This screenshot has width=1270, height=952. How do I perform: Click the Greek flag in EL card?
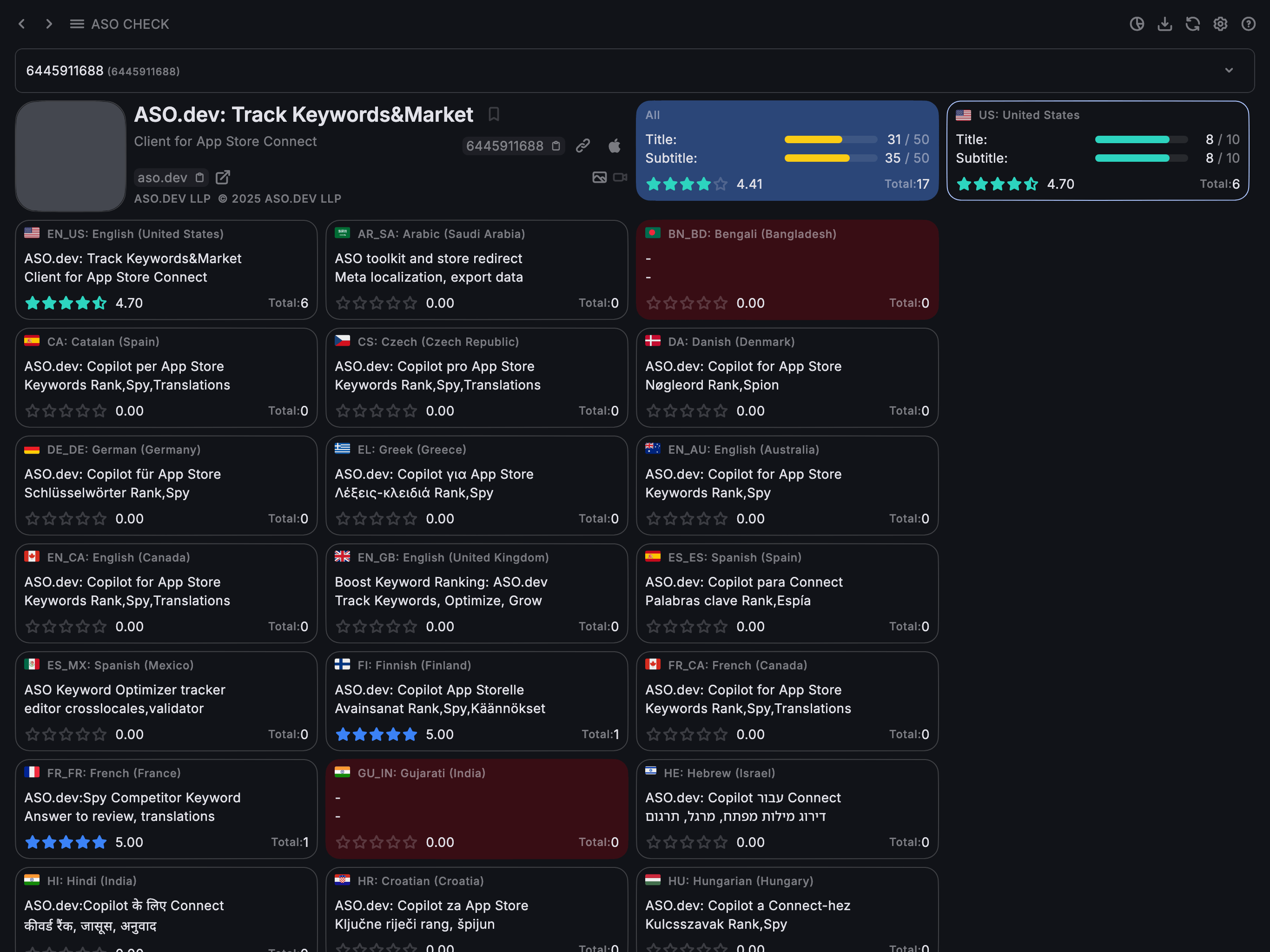coord(343,449)
